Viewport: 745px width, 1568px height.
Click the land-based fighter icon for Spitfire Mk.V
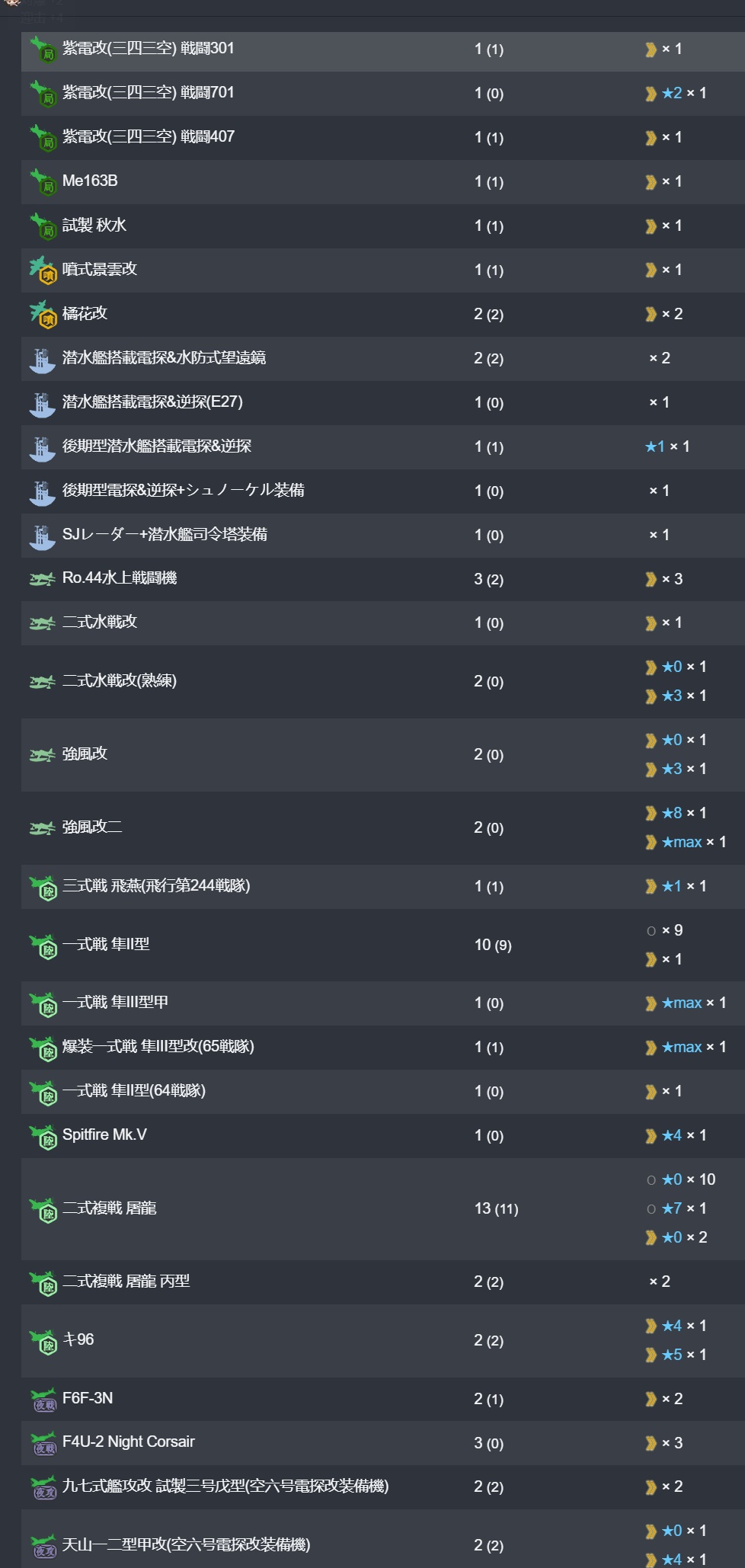(43, 1135)
